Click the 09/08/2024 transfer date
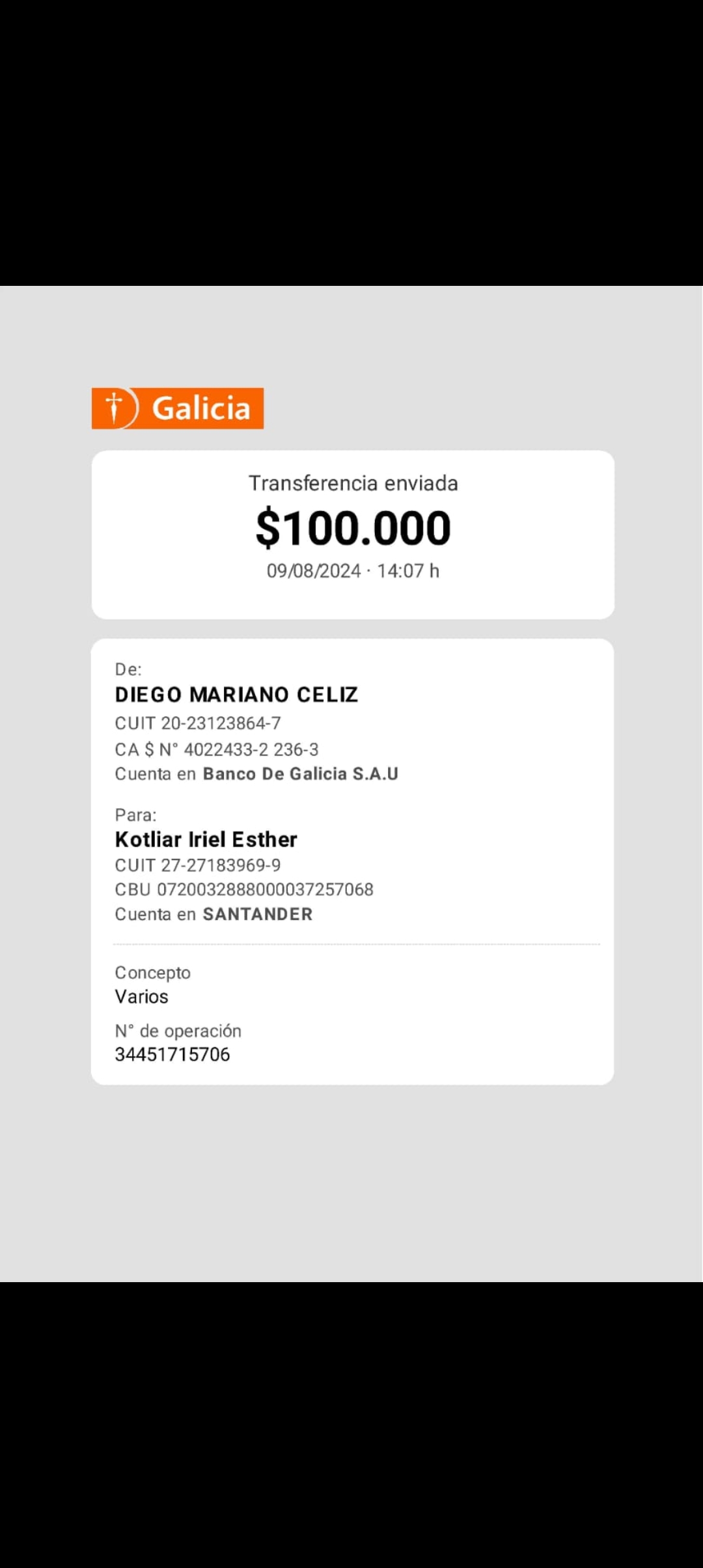Viewport: 703px width, 1568px height. click(x=314, y=571)
